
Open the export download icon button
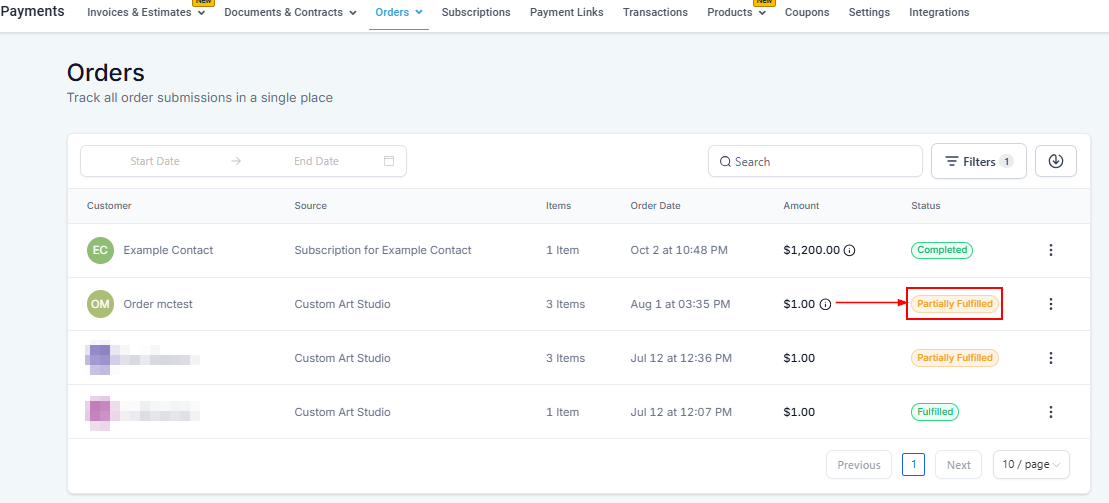[x=1056, y=161]
